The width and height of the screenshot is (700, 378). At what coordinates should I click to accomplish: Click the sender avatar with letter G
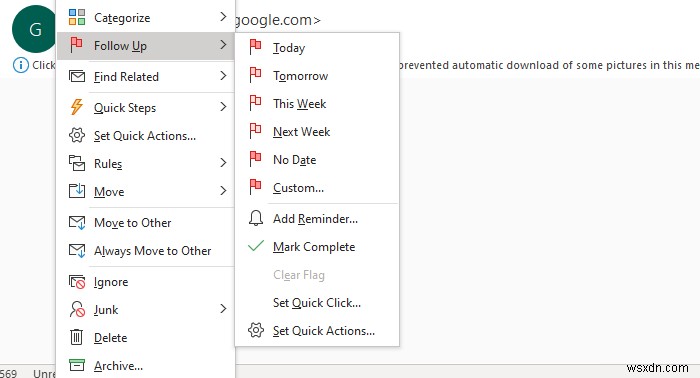pos(35,29)
